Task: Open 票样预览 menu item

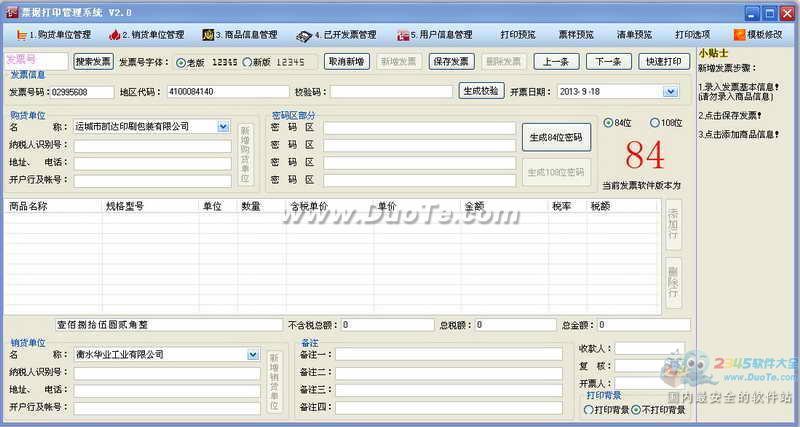Action: click(576, 35)
